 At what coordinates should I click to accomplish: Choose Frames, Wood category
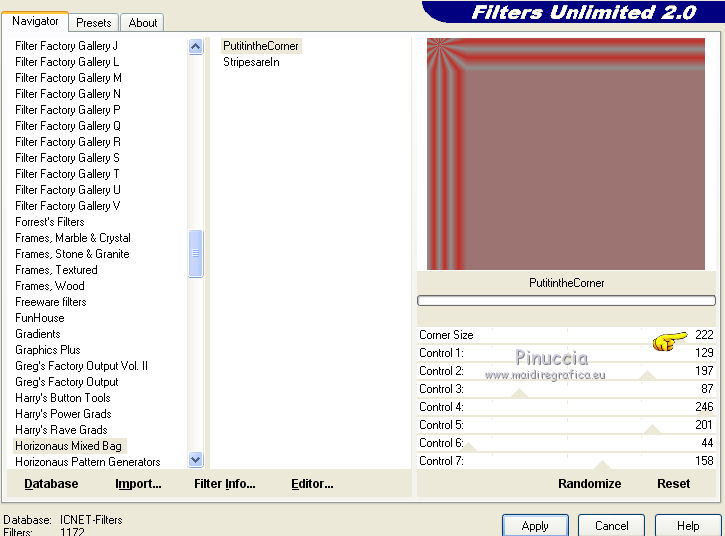tap(49, 286)
